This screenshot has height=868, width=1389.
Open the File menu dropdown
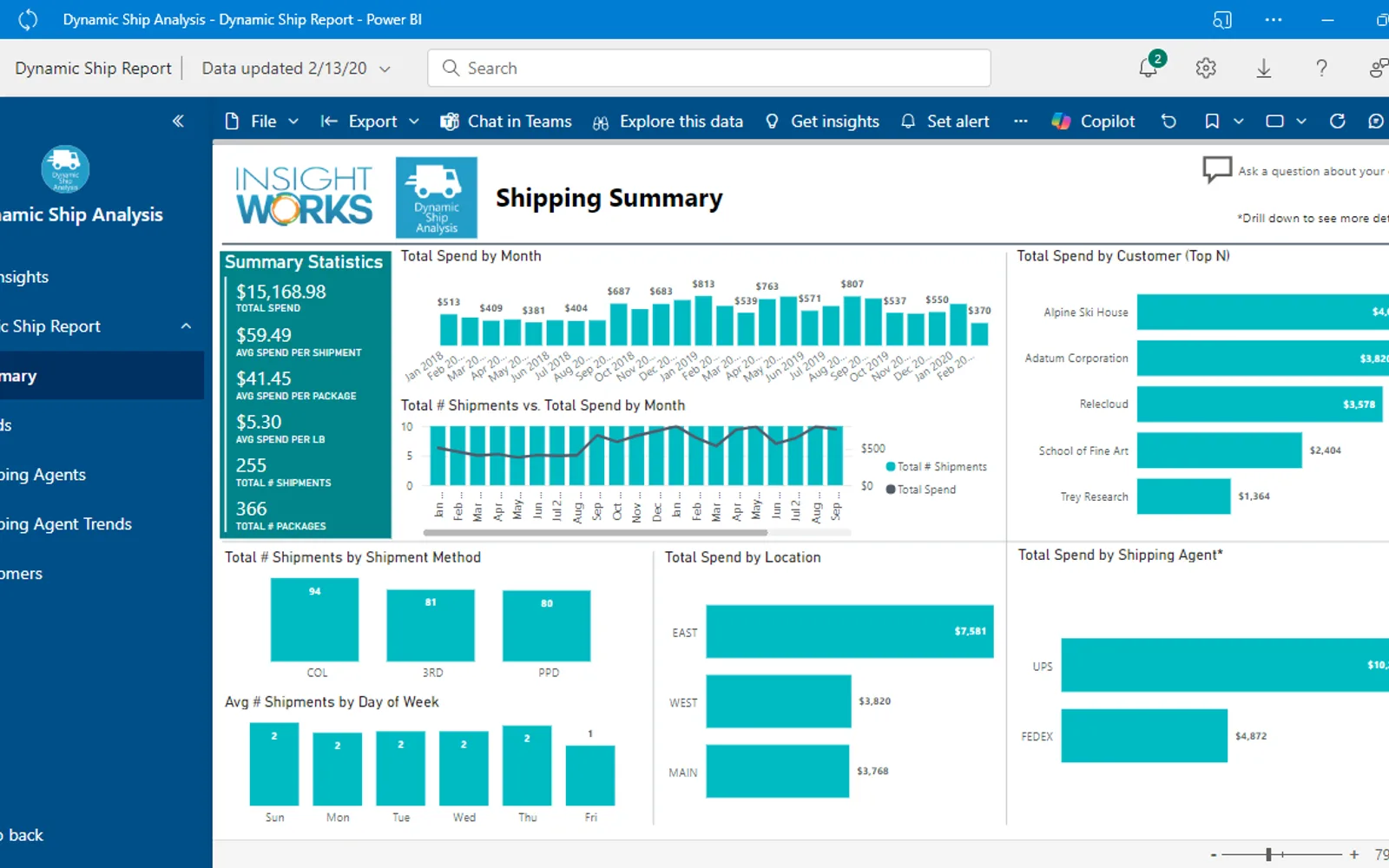(261, 122)
